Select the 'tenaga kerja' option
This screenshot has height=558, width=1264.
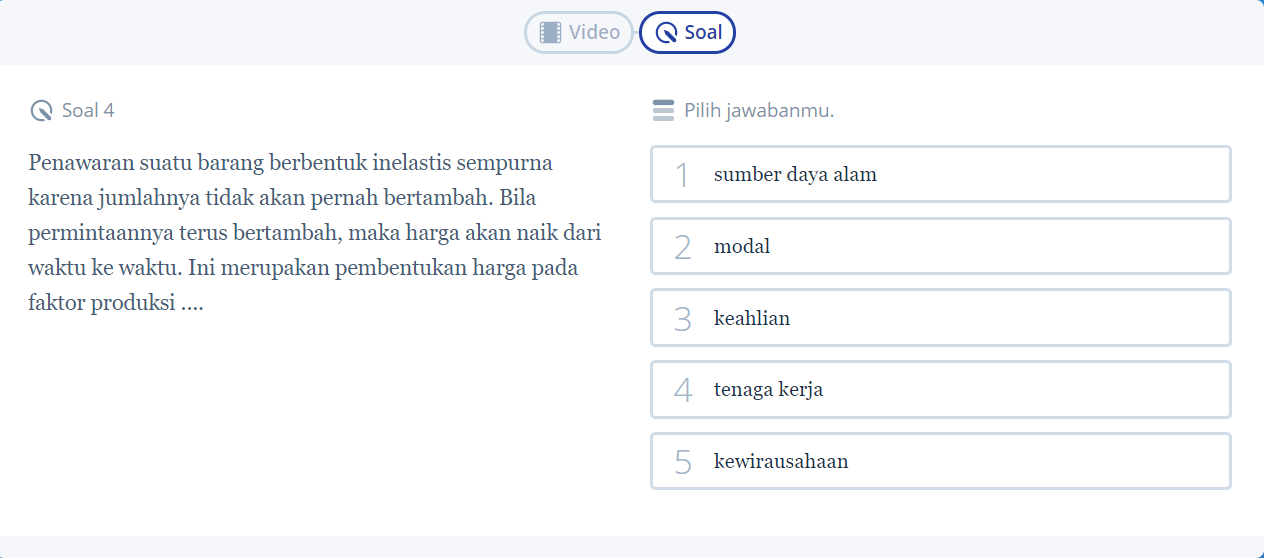tap(940, 390)
